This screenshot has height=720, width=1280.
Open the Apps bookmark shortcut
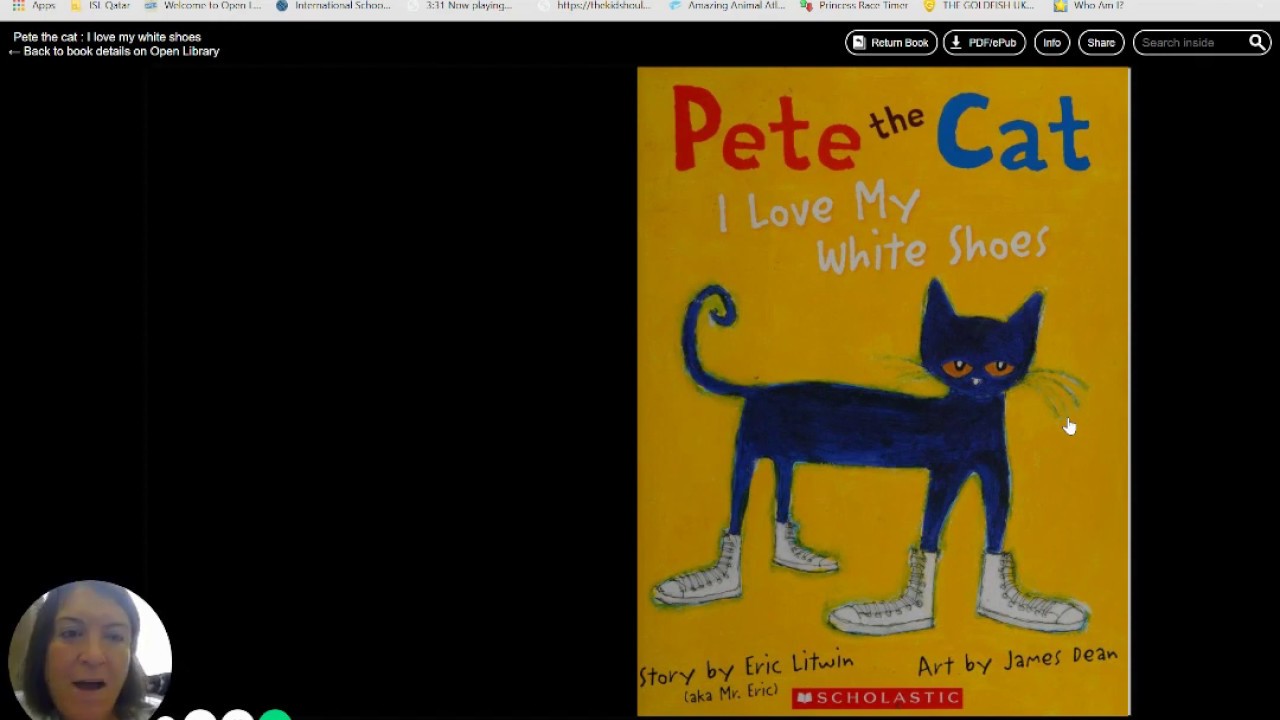click(x=33, y=5)
